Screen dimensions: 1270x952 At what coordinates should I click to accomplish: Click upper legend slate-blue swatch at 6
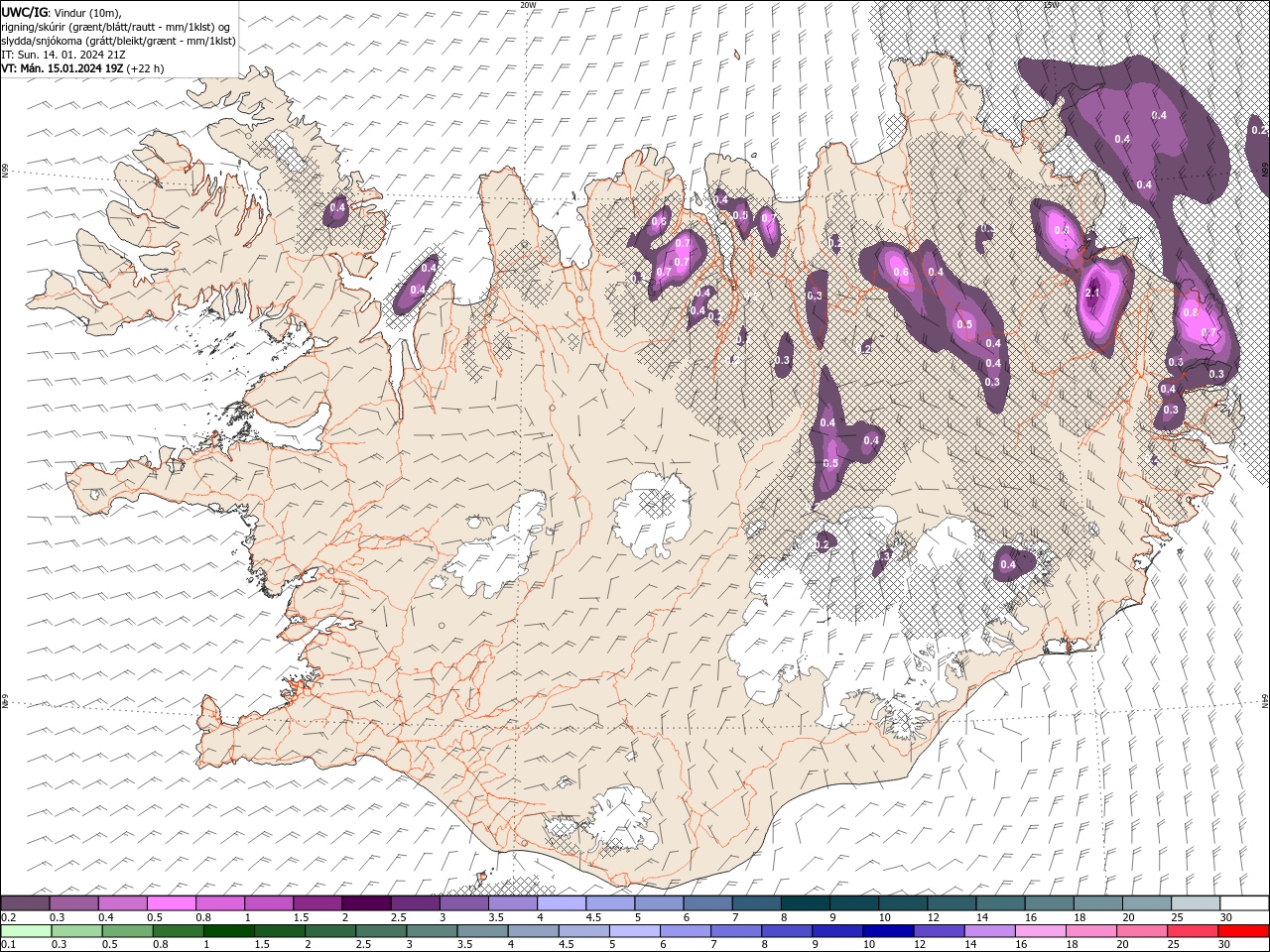pos(708,903)
